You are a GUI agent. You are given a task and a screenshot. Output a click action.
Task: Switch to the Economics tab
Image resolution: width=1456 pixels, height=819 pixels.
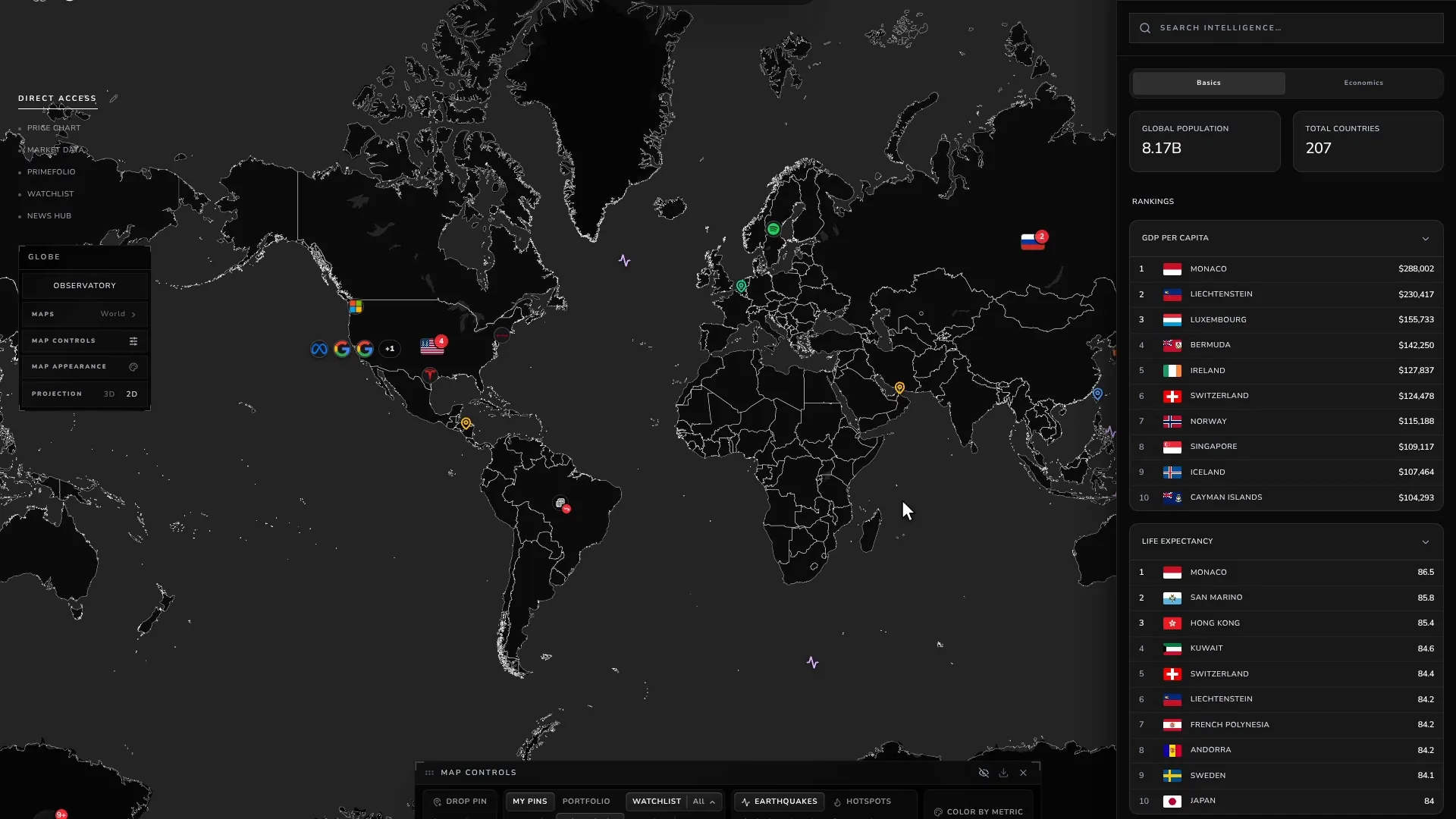coord(1363,83)
